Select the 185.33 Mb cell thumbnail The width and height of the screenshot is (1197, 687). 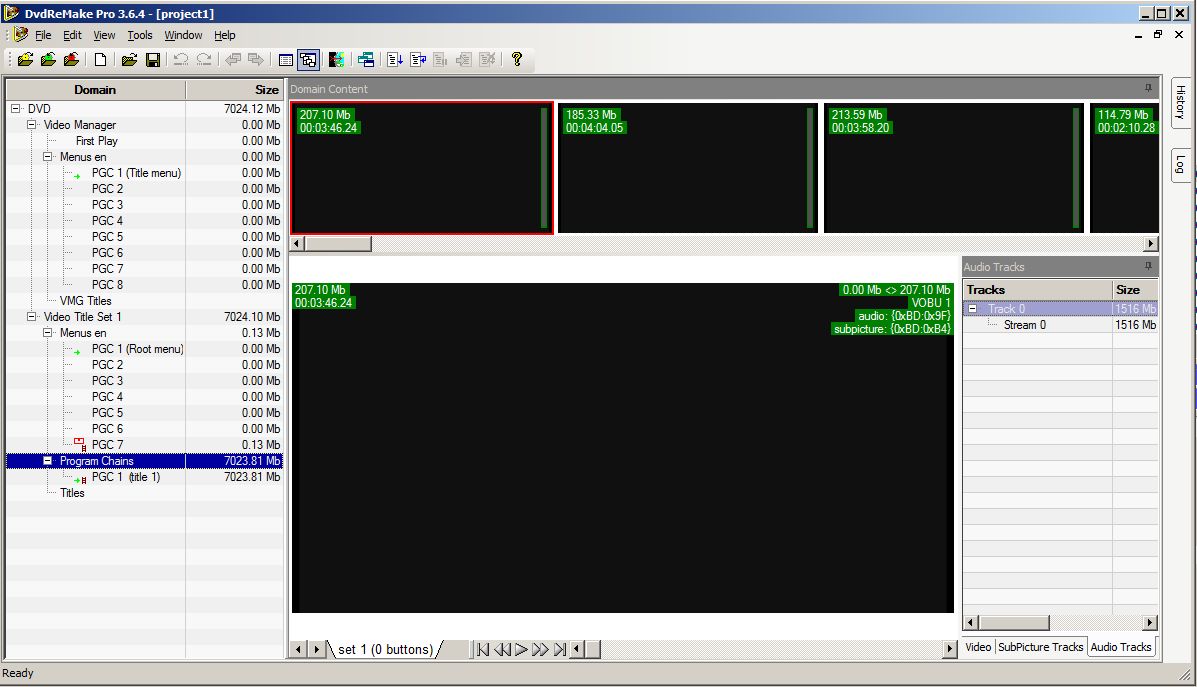(686, 168)
